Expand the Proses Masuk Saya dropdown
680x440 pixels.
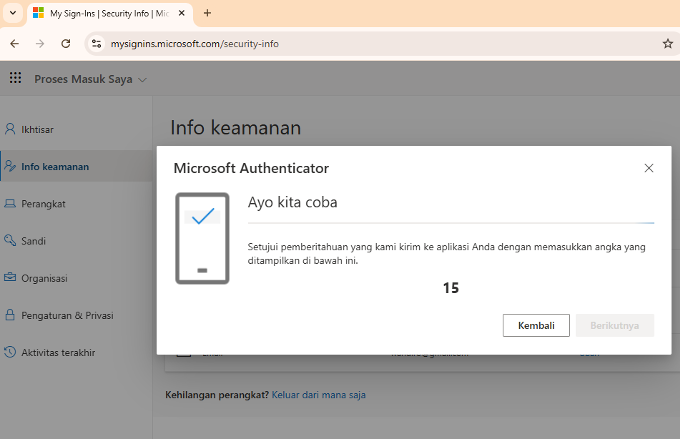(x=142, y=79)
